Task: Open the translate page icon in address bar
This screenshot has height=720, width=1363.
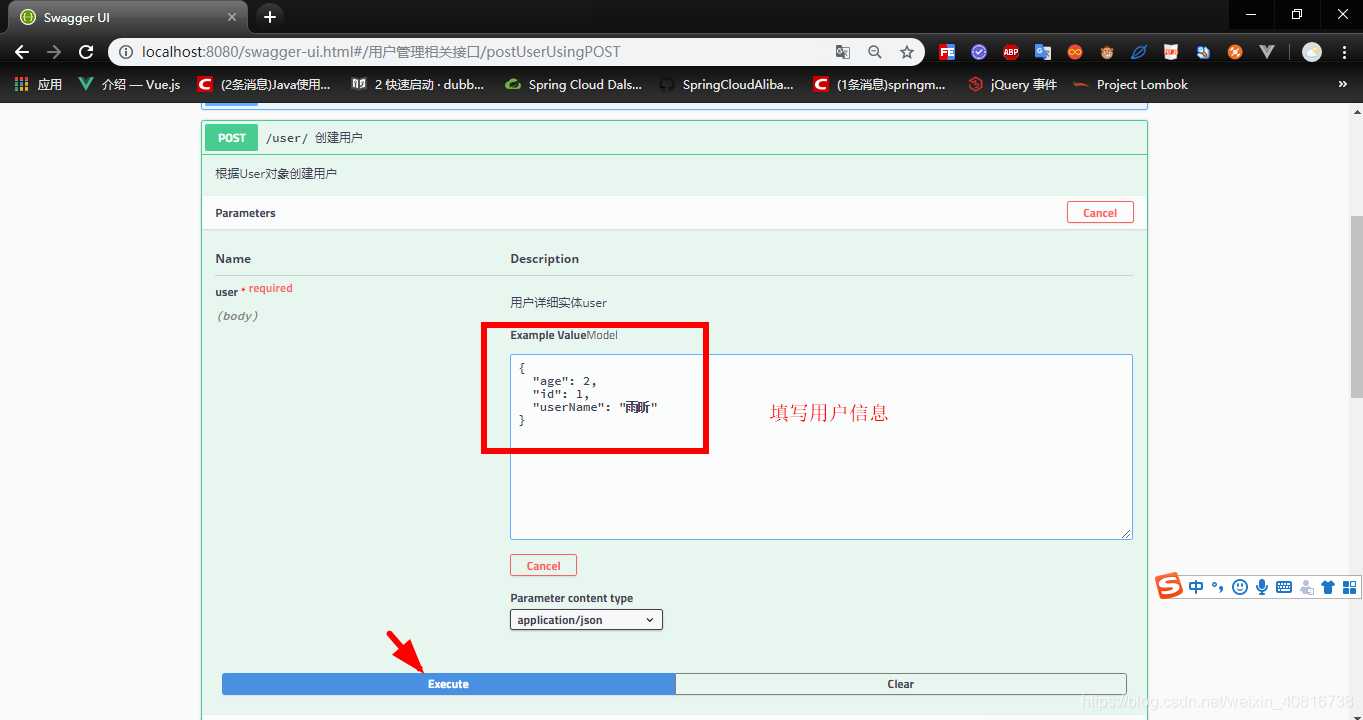Action: coord(843,52)
